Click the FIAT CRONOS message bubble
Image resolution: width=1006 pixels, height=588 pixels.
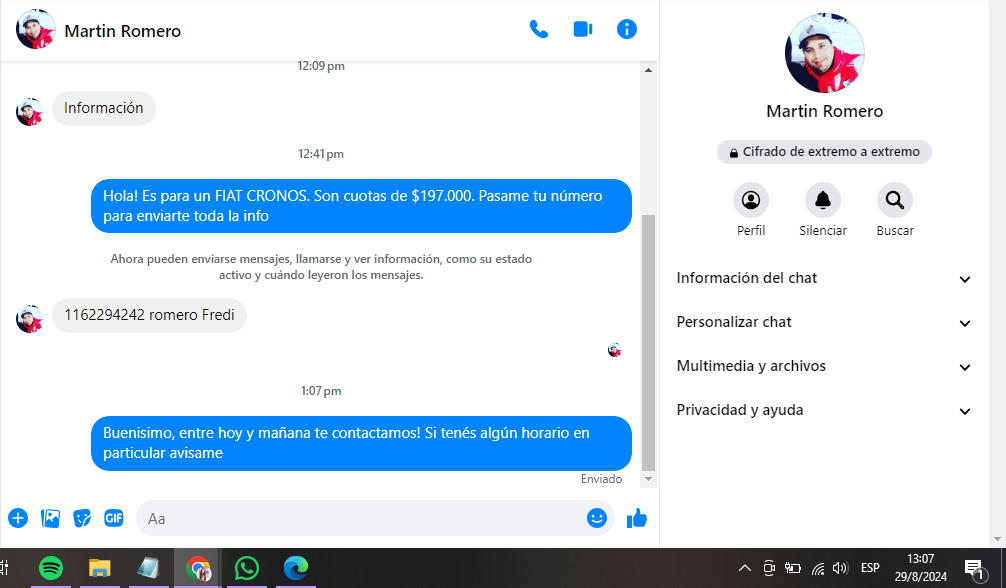tap(361, 206)
